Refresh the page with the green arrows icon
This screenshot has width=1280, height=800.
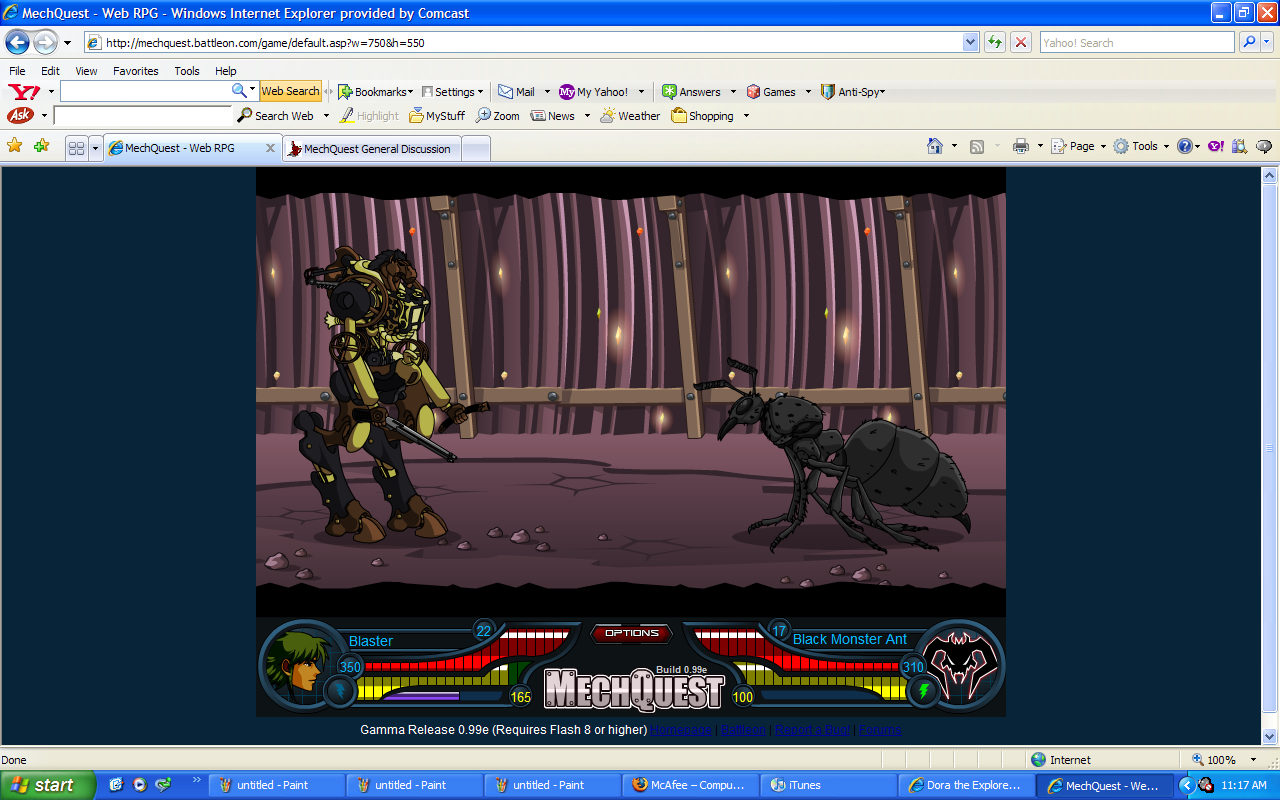coord(994,42)
